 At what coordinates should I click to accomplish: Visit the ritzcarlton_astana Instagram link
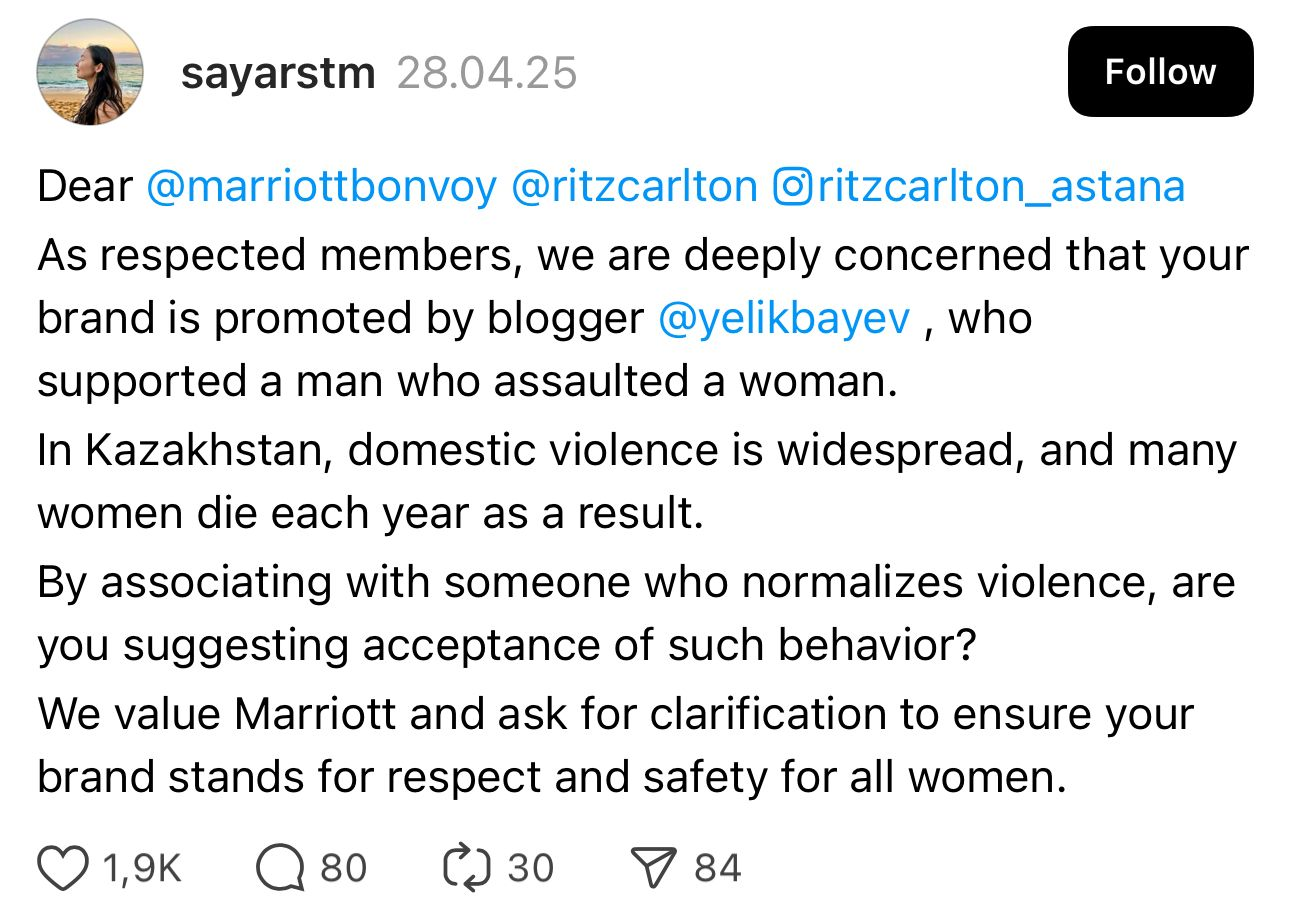[x=1000, y=187]
